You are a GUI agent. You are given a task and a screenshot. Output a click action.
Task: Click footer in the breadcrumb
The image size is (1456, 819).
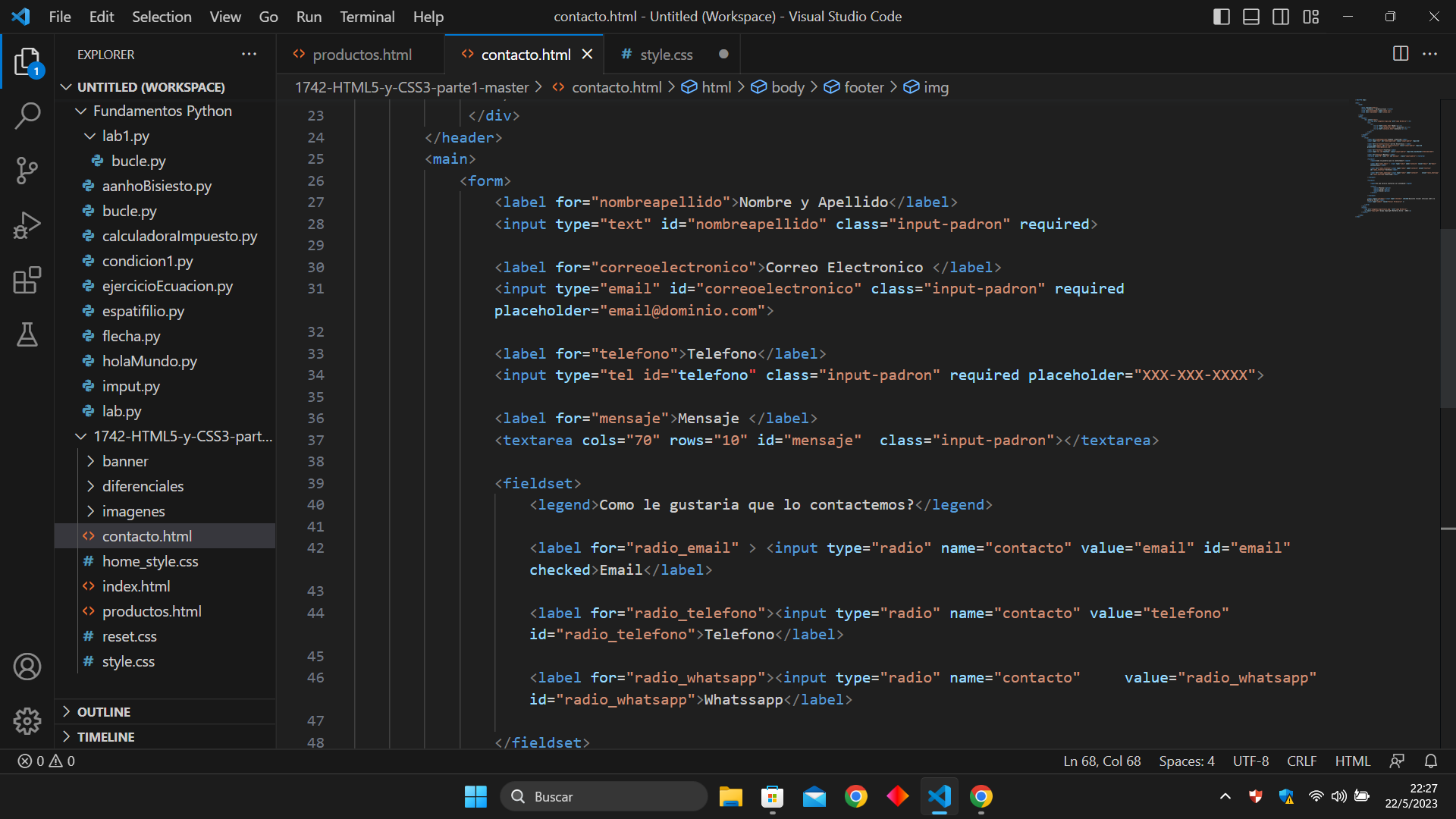pos(864,87)
